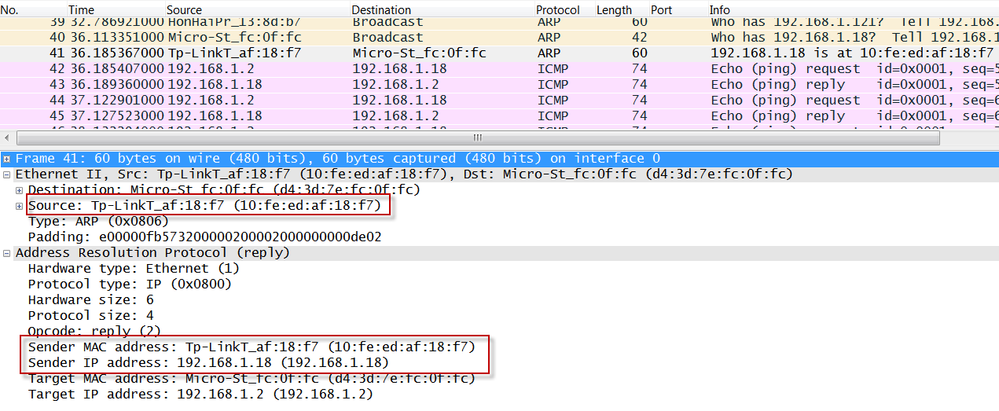The width and height of the screenshot is (999, 411).
Task: Sort by the Length column header
Action: pyautogui.click(x=614, y=10)
